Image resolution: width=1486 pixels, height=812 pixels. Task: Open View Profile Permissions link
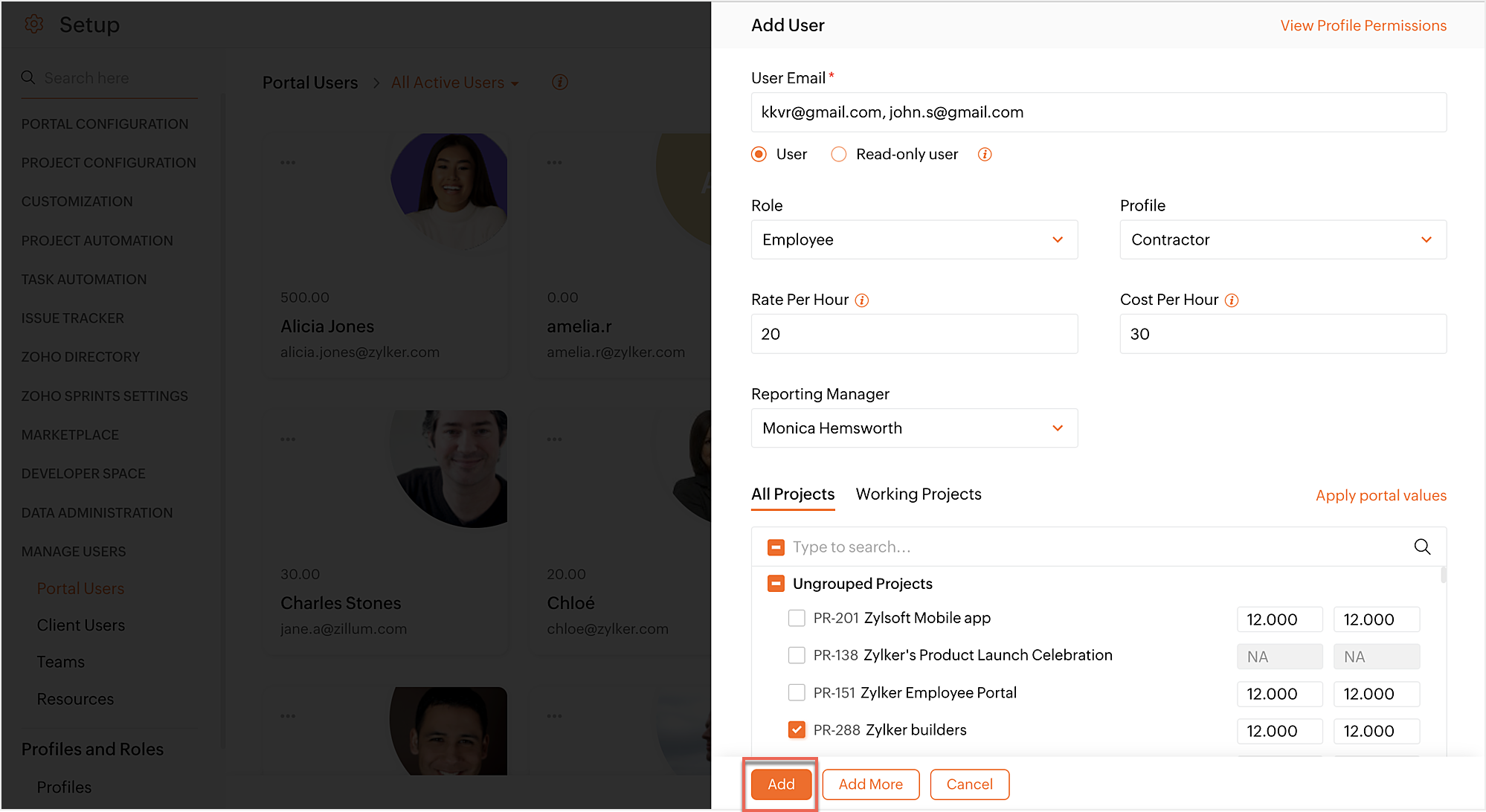coord(1363,25)
